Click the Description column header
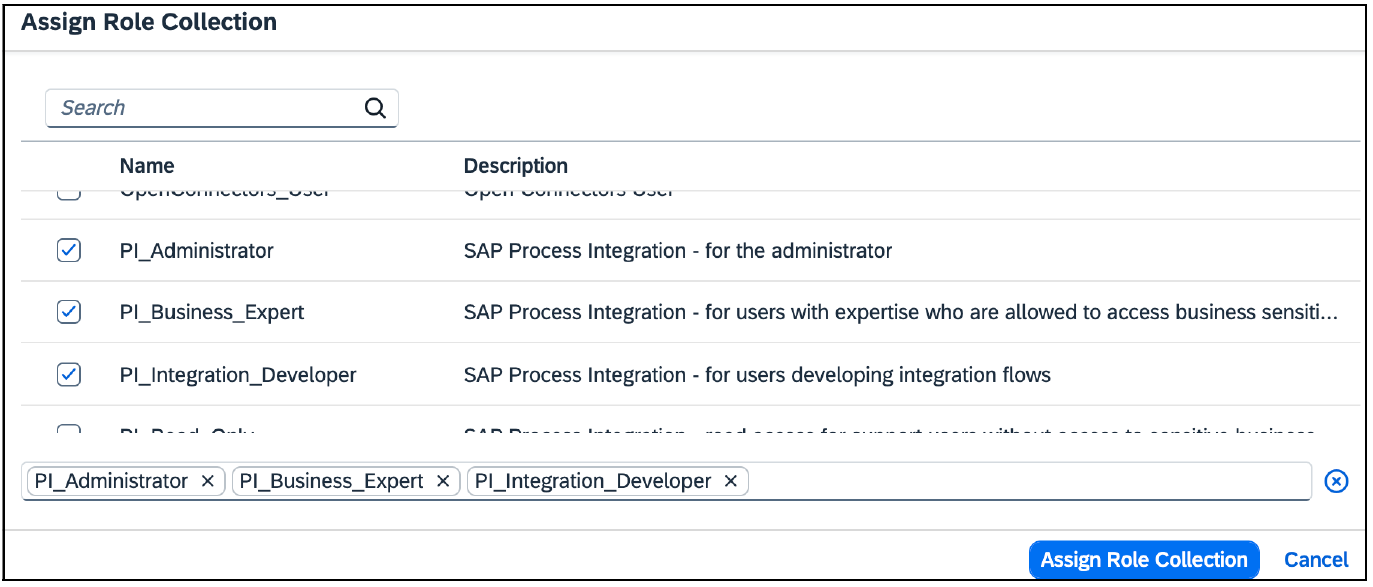 (x=516, y=165)
